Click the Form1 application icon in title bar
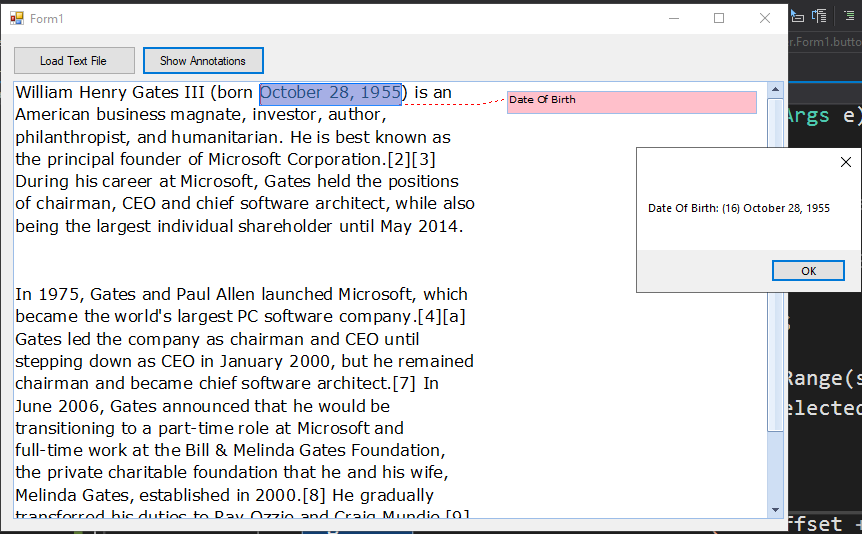 [17, 18]
